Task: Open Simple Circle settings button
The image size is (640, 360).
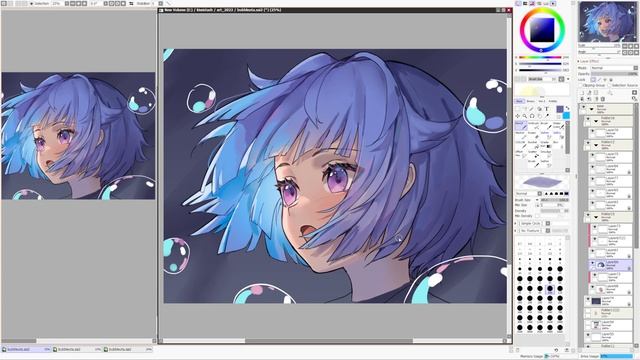Action: click(548, 223)
